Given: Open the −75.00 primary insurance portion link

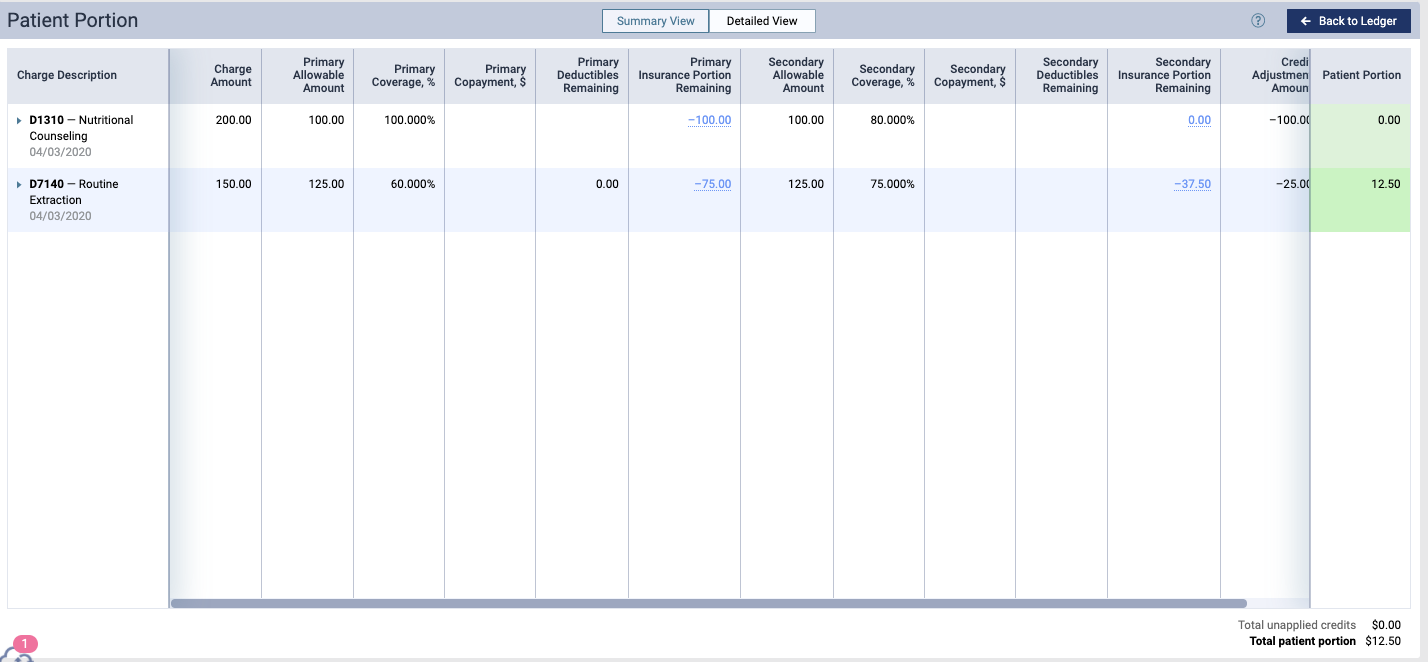Looking at the screenshot, I should pyautogui.click(x=712, y=184).
